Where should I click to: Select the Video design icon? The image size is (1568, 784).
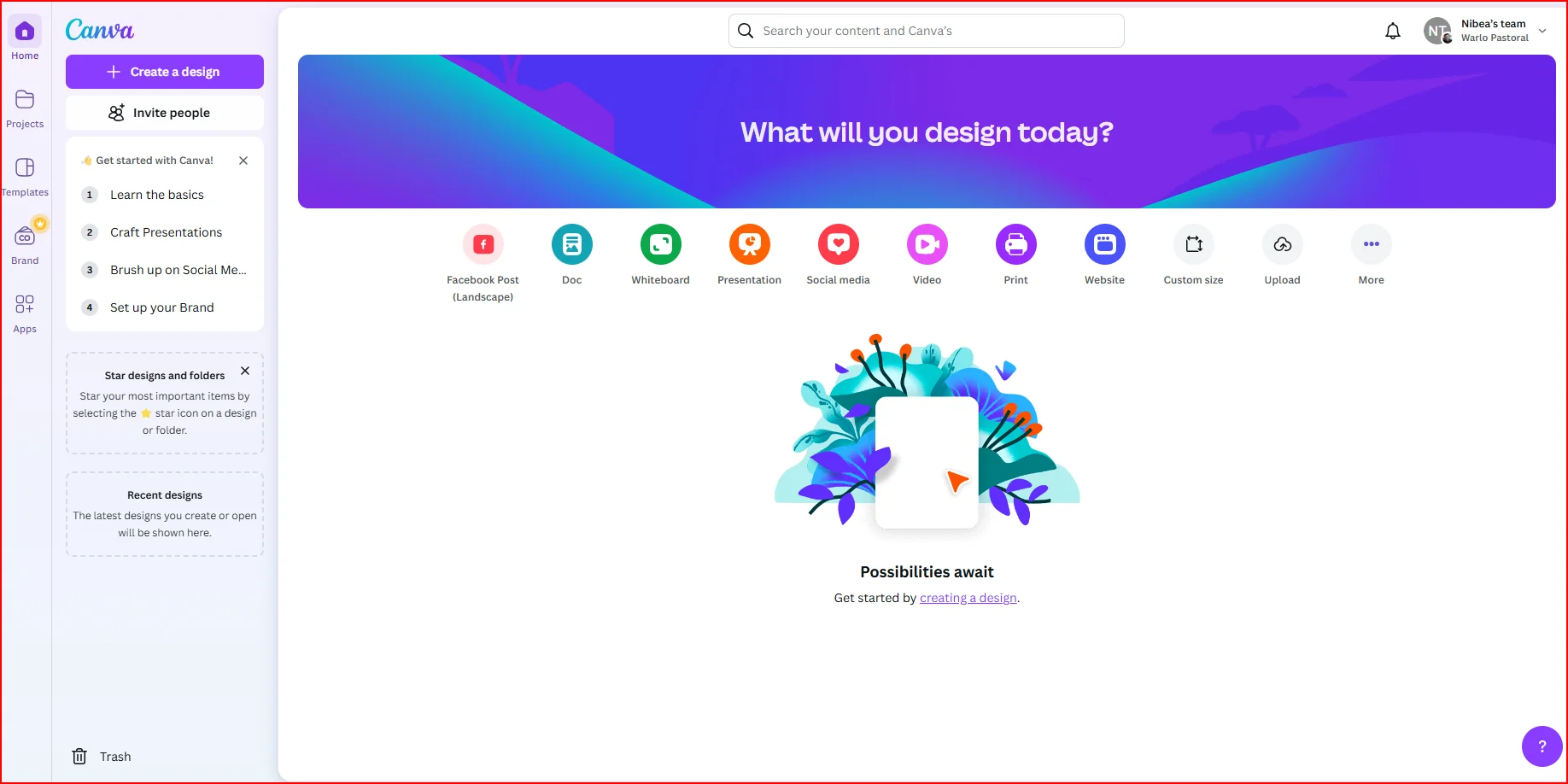927,245
